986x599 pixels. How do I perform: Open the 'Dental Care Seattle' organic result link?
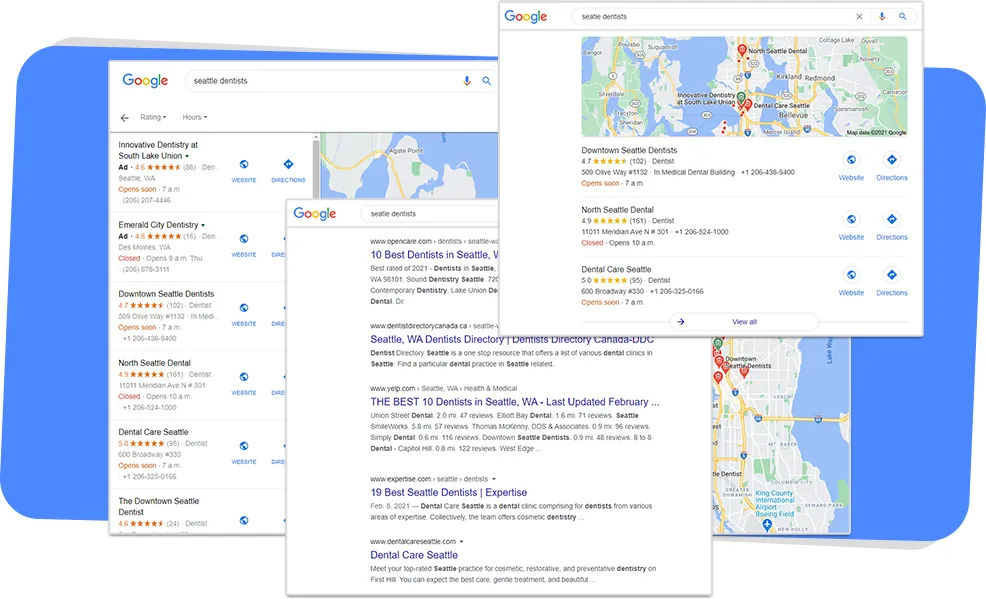[x=414, y=555]
